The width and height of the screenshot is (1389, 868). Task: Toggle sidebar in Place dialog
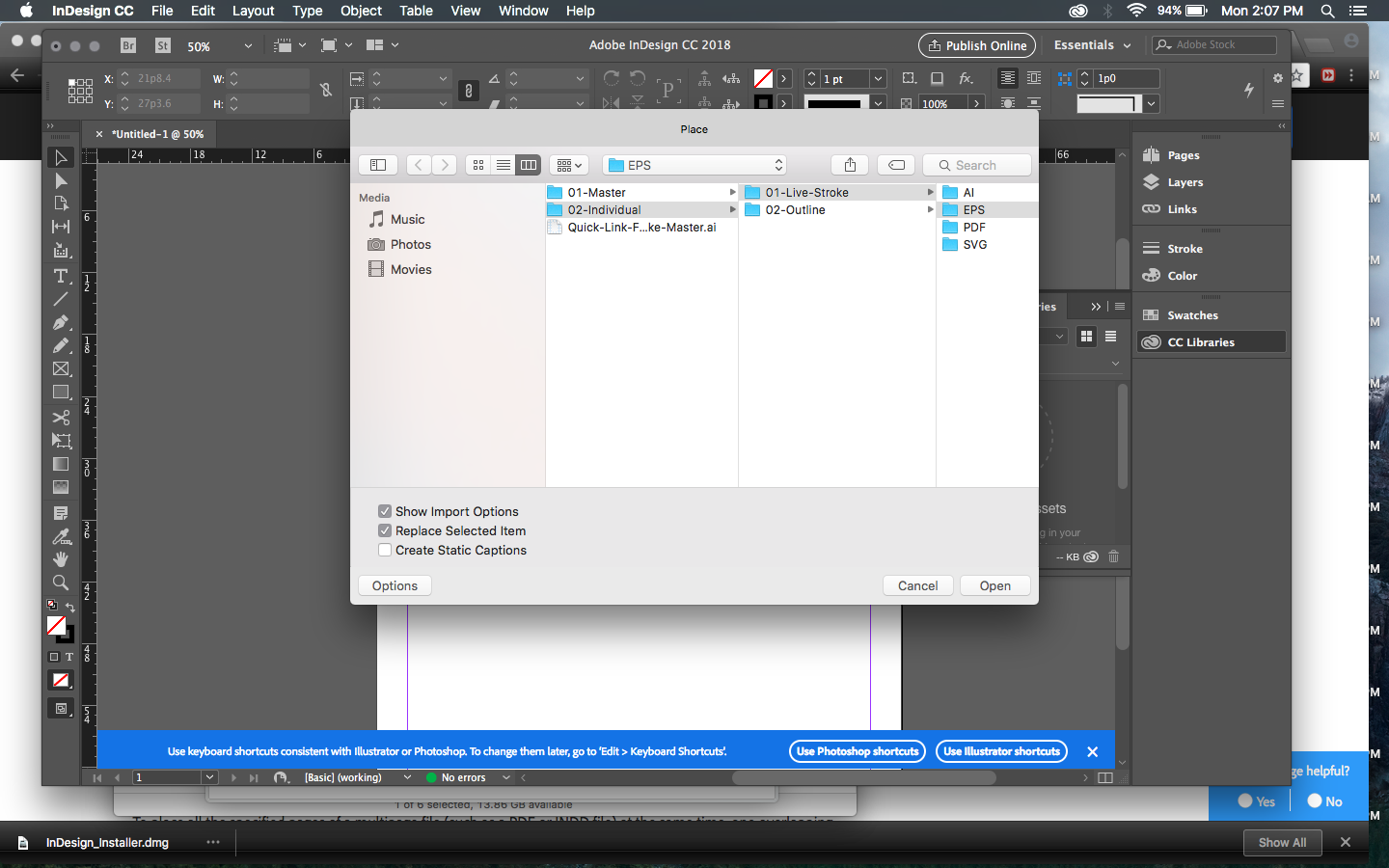(378, 165)
